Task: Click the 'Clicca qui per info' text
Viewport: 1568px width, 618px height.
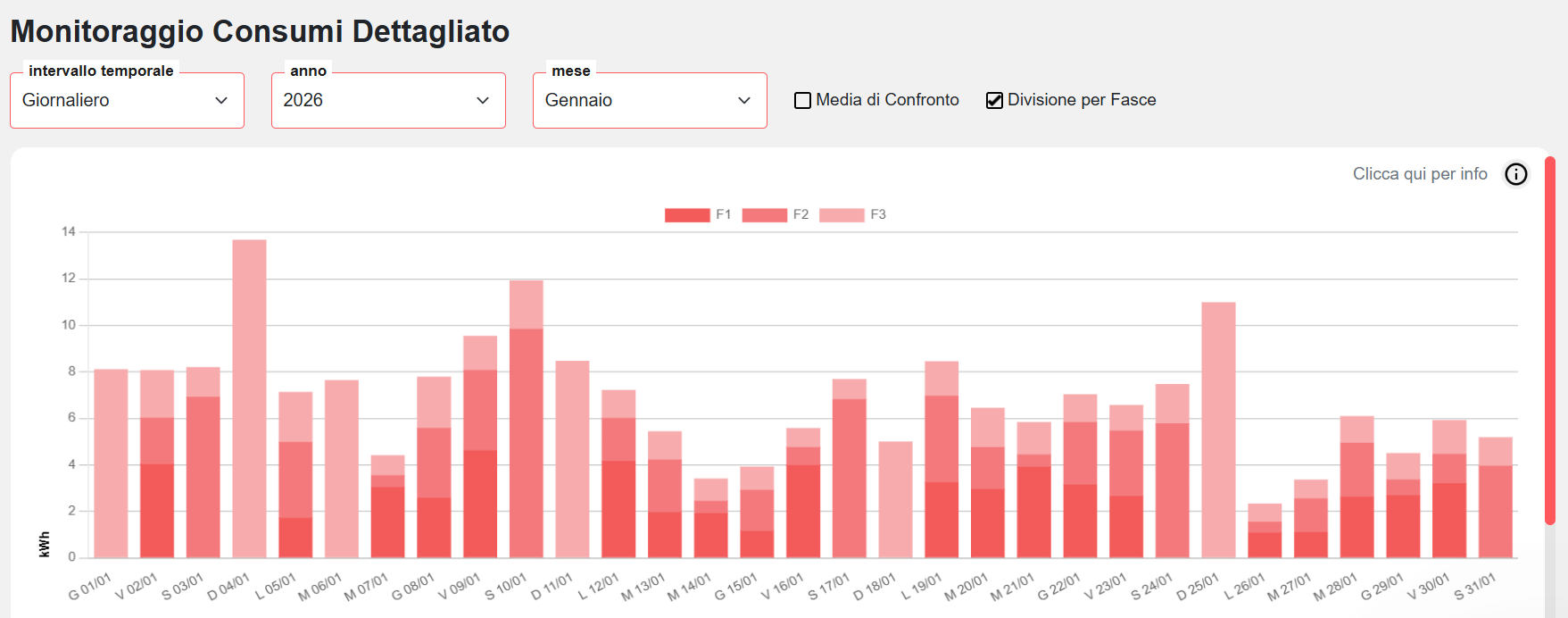Action: coord(1419,174)
